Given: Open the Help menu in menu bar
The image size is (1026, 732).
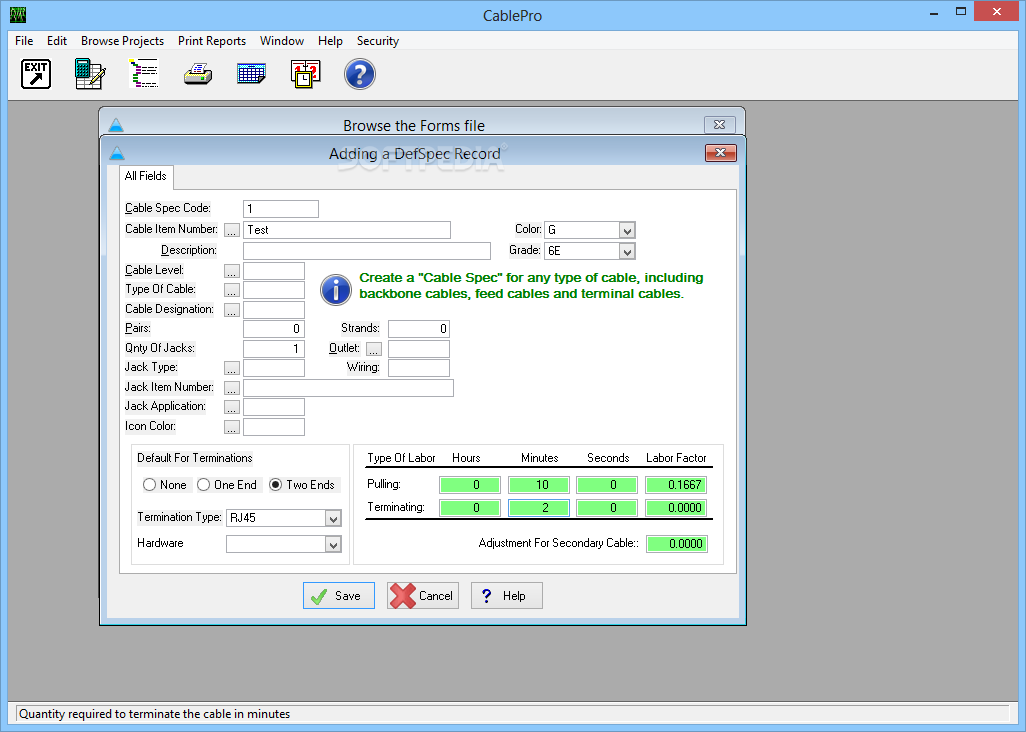Looking at the screenshot, I should tap(330, 41).
